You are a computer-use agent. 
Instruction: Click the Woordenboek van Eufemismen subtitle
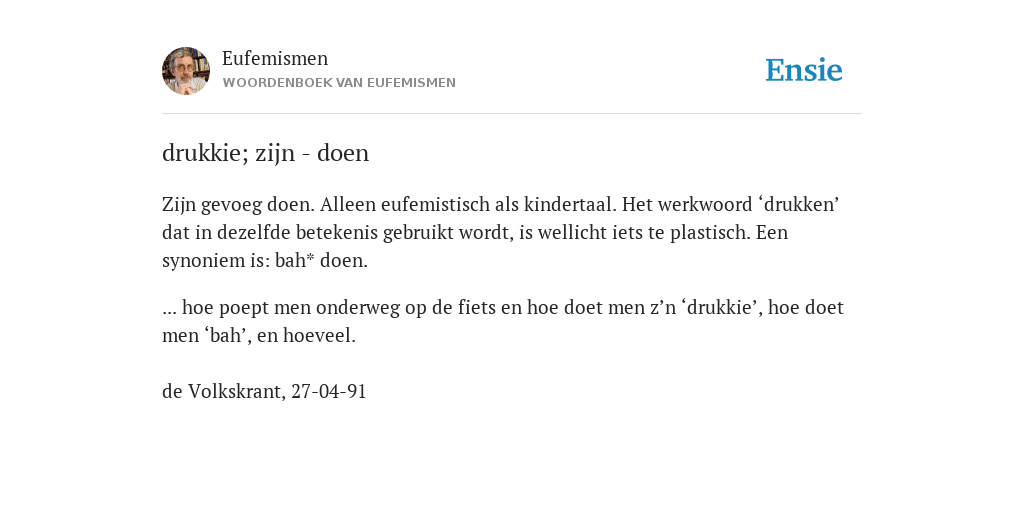(x=339, y=83)
